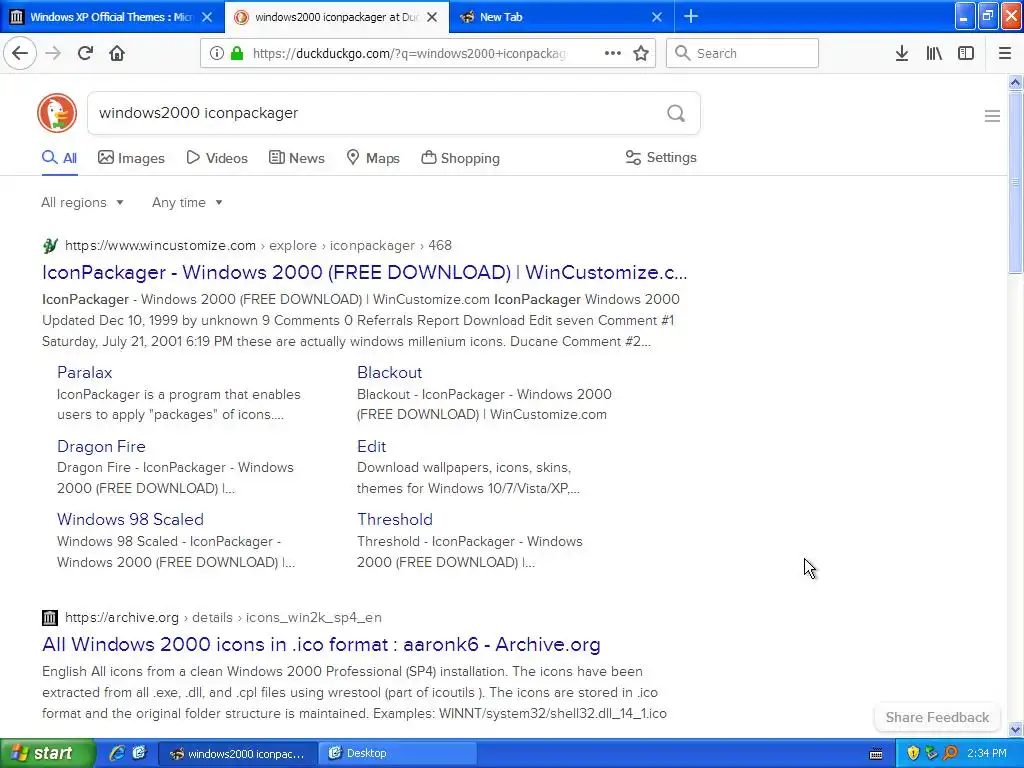Click the page scrollbar down arrow

[x=1015, y=729]
